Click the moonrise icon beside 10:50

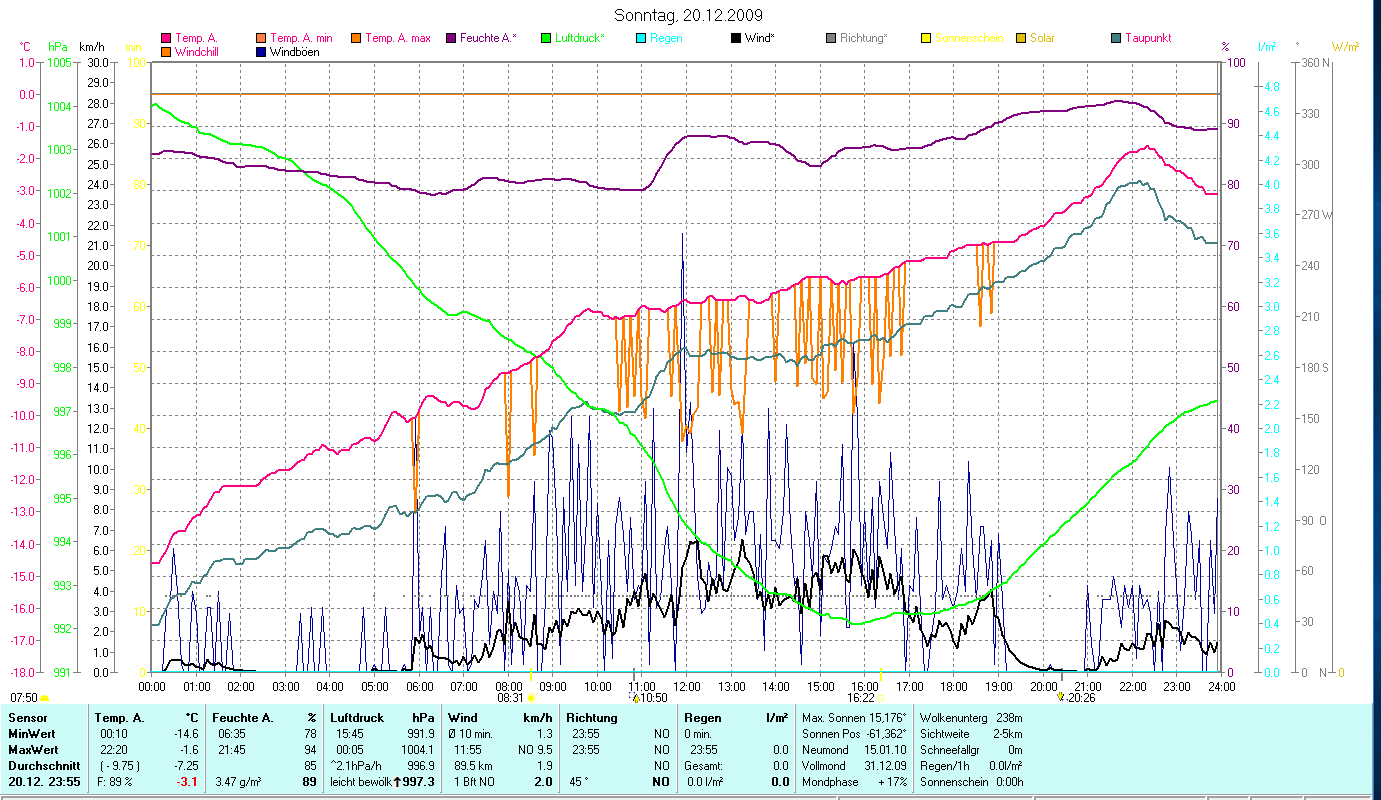[634, 698]
